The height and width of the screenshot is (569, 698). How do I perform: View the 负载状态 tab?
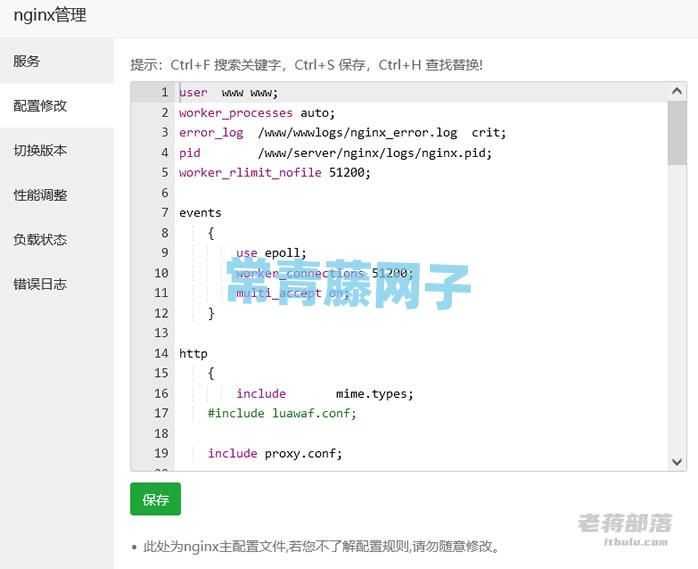[57, 240]
